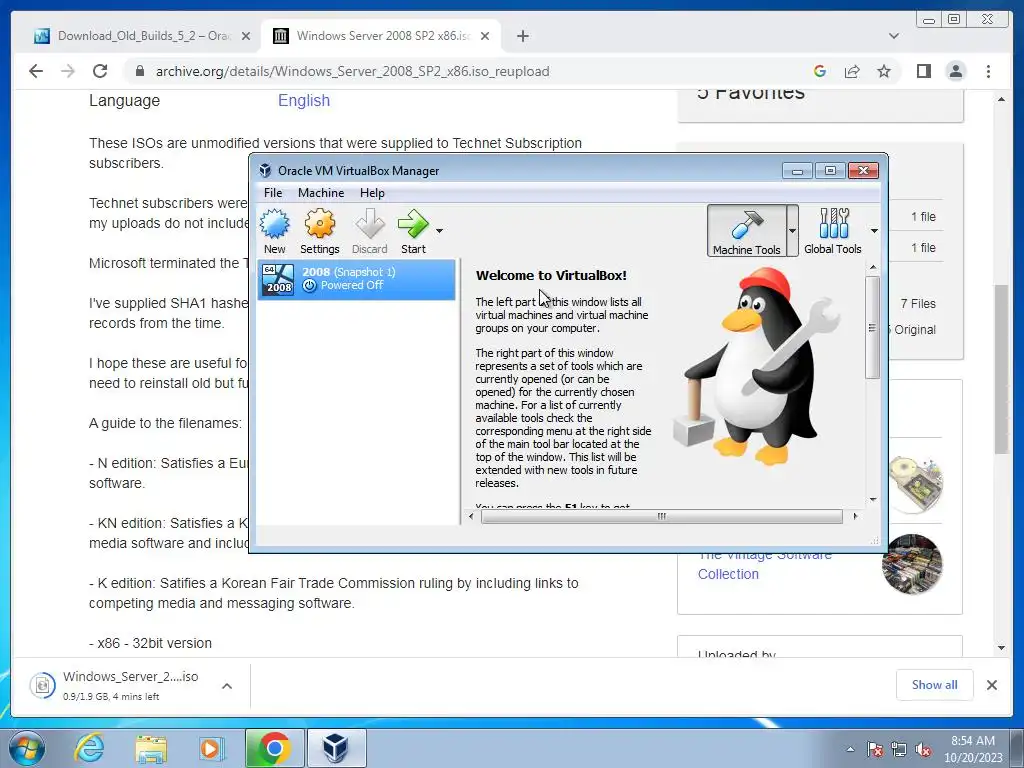The height and width of the screenshot is (768, 1024).
Task: Click welcome pane vertical scrollbar thumb
Action: [x=872, y=327]
